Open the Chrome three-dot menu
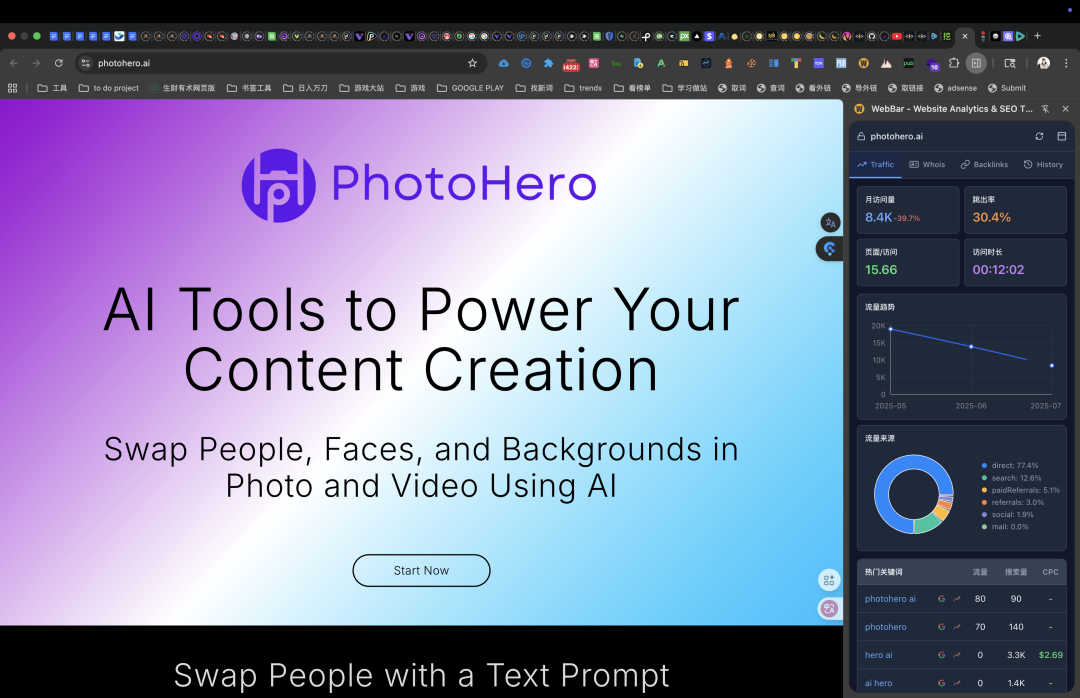The height and width of the screenshot is (698, 1080). 1066,63
